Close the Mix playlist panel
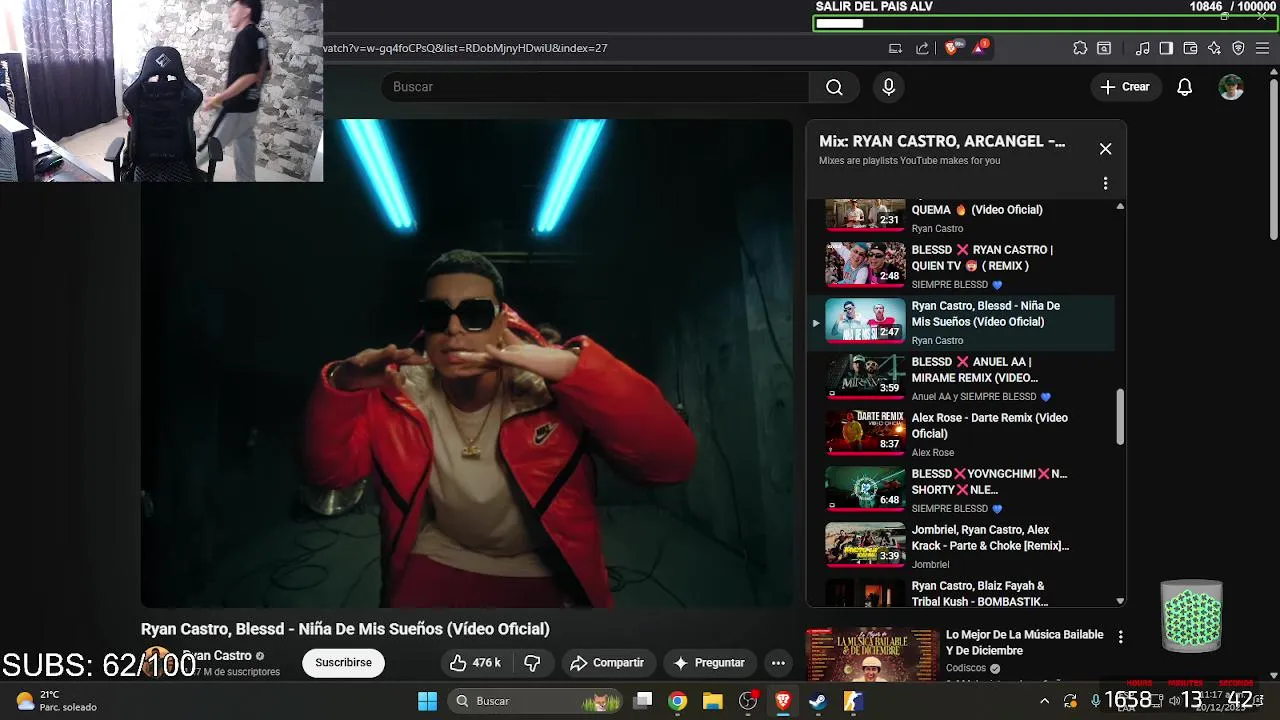This screenshot has width=1280, height=720. [1105, 148]
